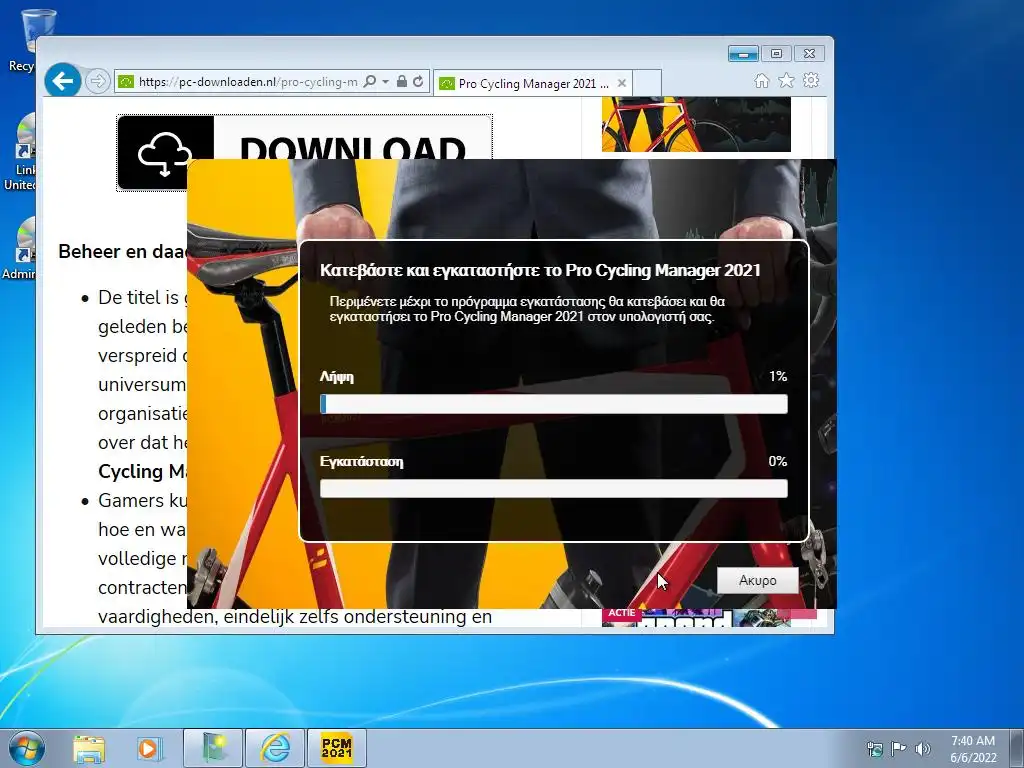The height and width of the screenshot is (768, 1024).
Task: Close the Pro Cycling Manager 2021 tab
Action: tap(622, 83)
